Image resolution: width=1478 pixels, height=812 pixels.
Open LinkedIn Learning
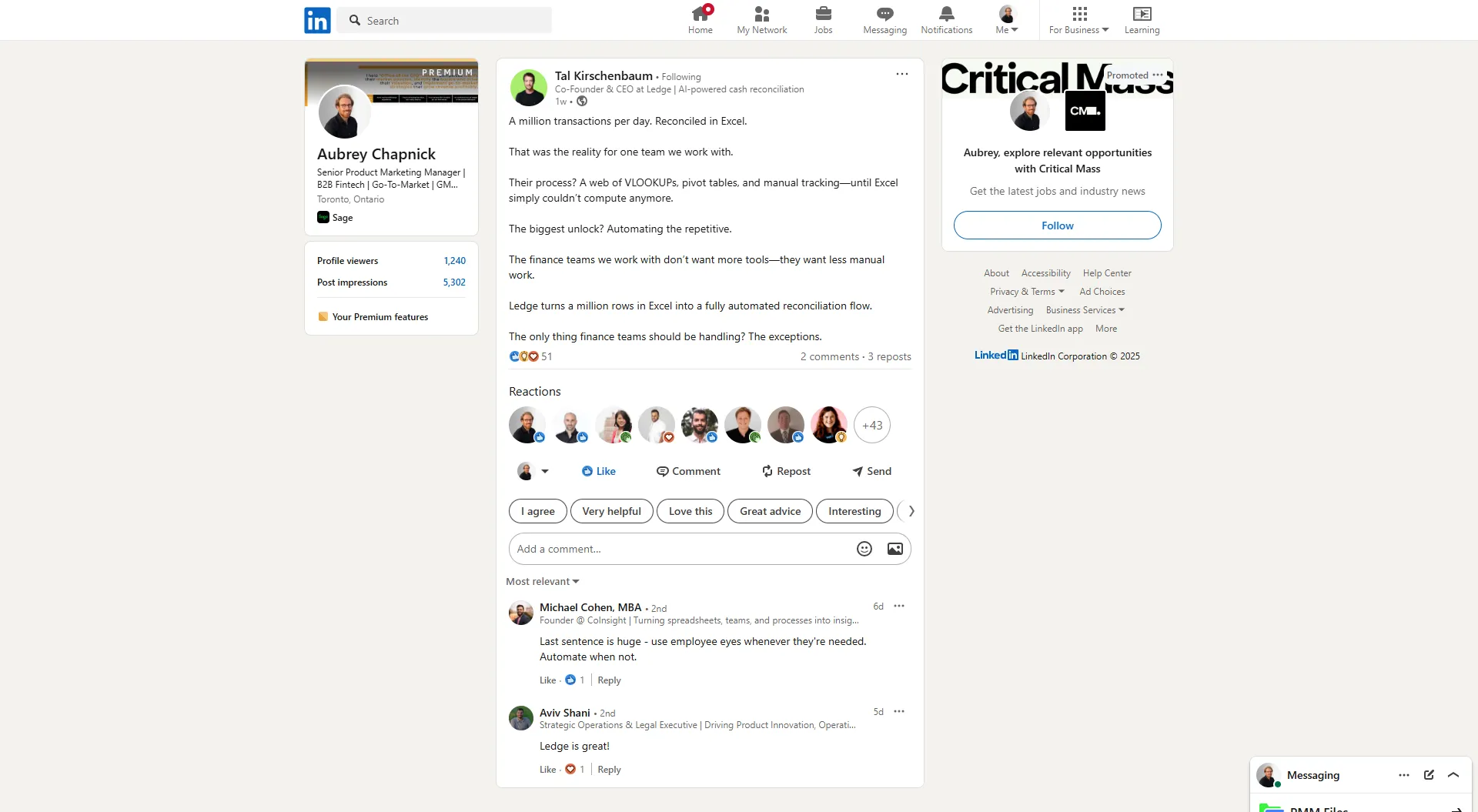[x=1142, y=19]
